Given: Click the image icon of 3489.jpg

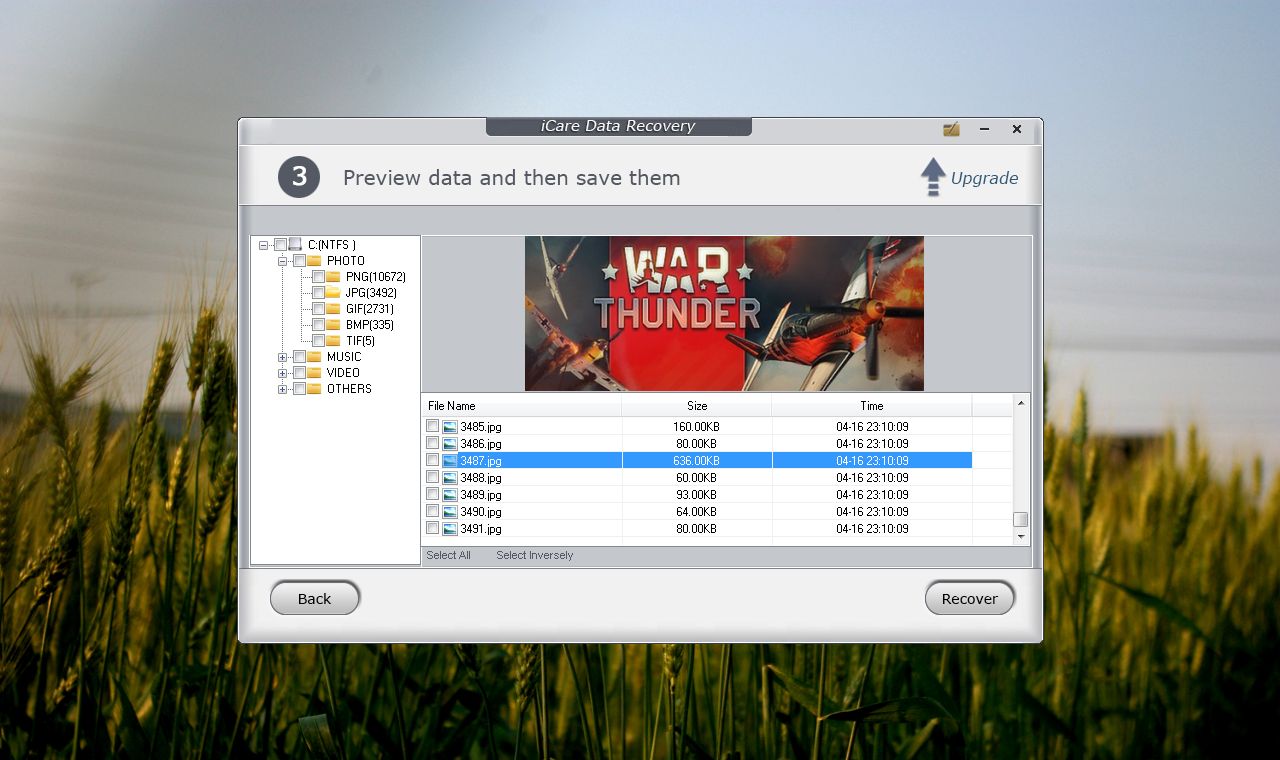Looking at the screenshot, I should click(x=450, y=494).
